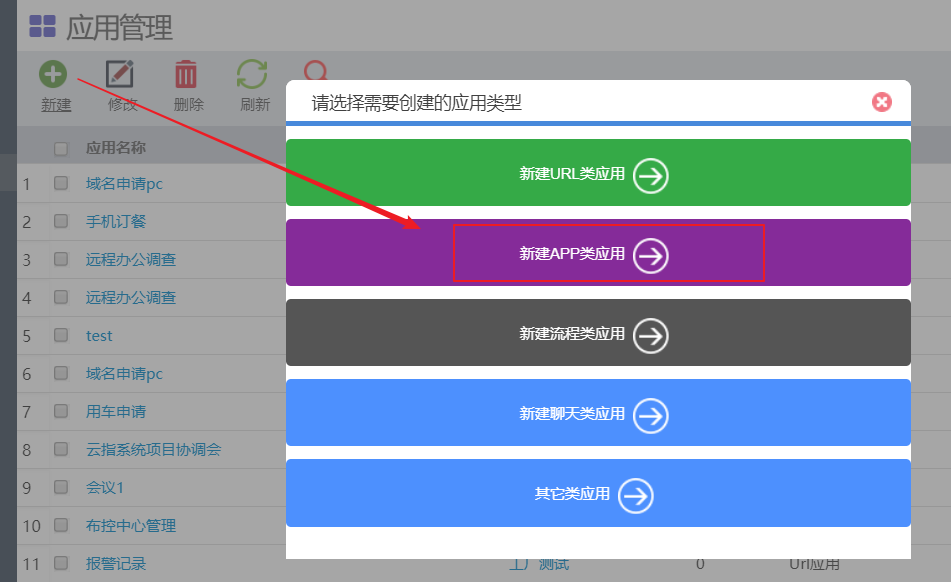The height and width of the screenshot is (582, 951).
Task: Click the 报警记录 application link
Action: coord(116,563)
